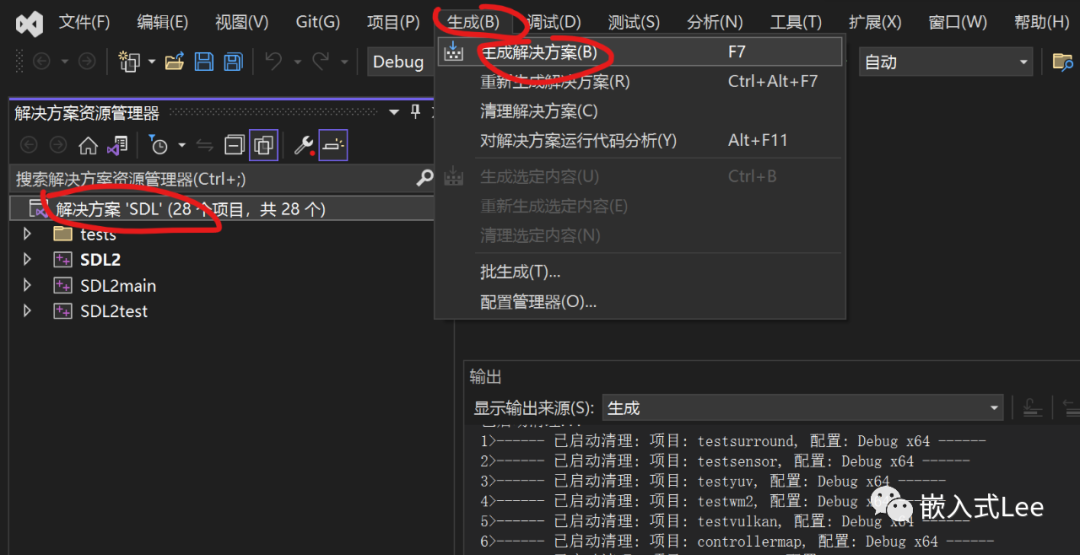The height and width of the screenshot is (555, 1080).
Task: Click the redo arrow icon
Action: [x=320, y=62]
